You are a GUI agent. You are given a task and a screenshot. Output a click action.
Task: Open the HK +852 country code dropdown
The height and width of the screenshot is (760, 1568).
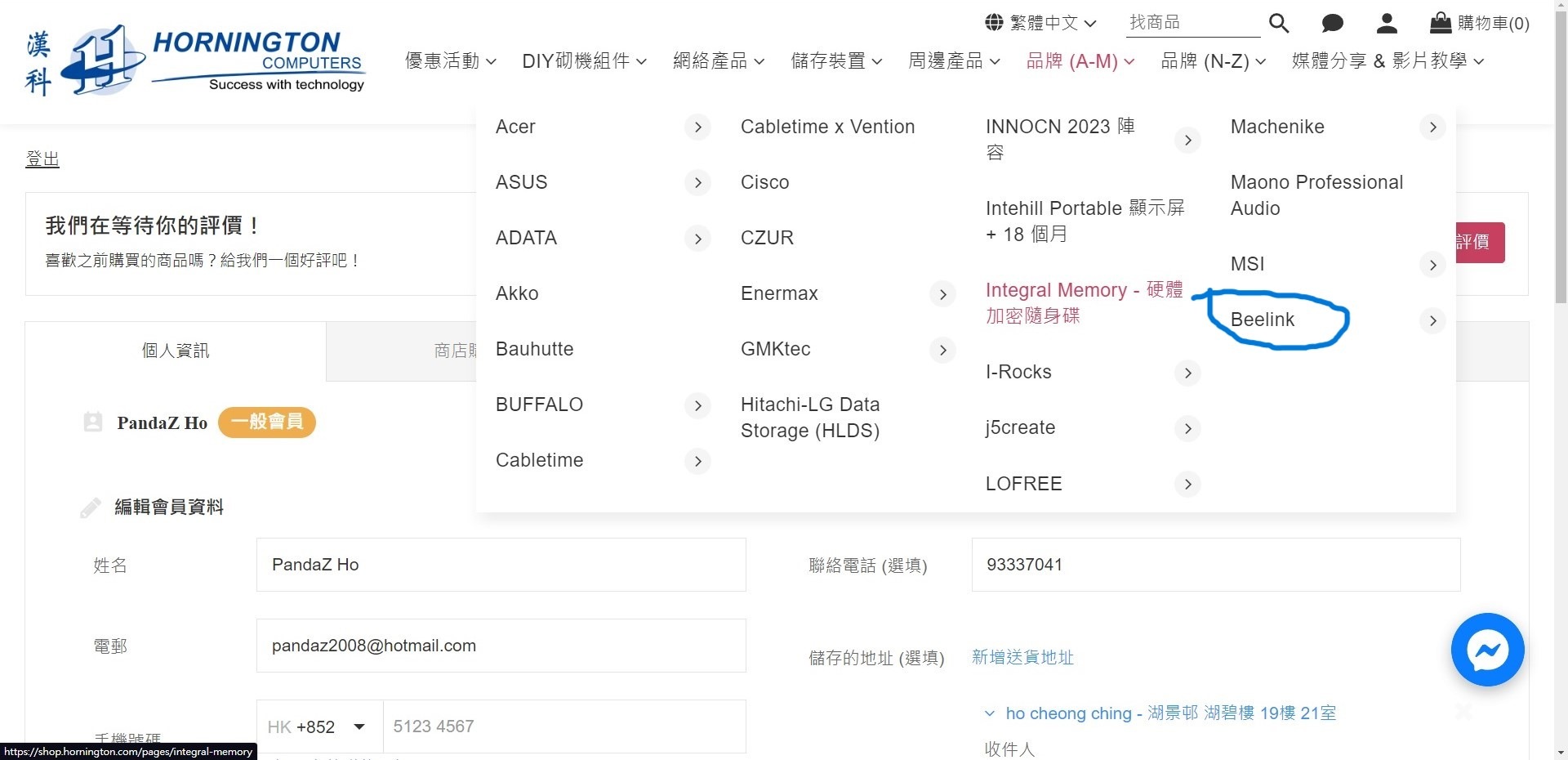(x=319, y=726)
